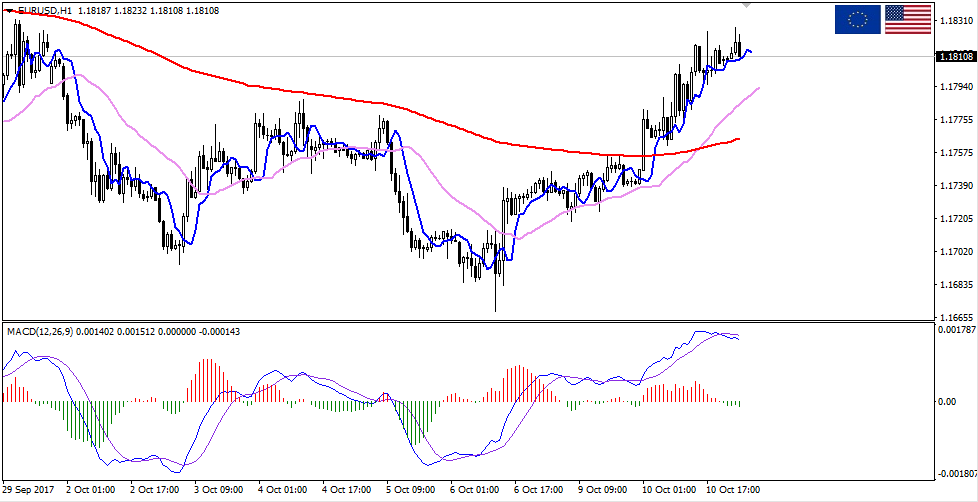Click the grey chart shift marker at top
Viewport: 978px width, 502px height.
[x=747, y=5]
